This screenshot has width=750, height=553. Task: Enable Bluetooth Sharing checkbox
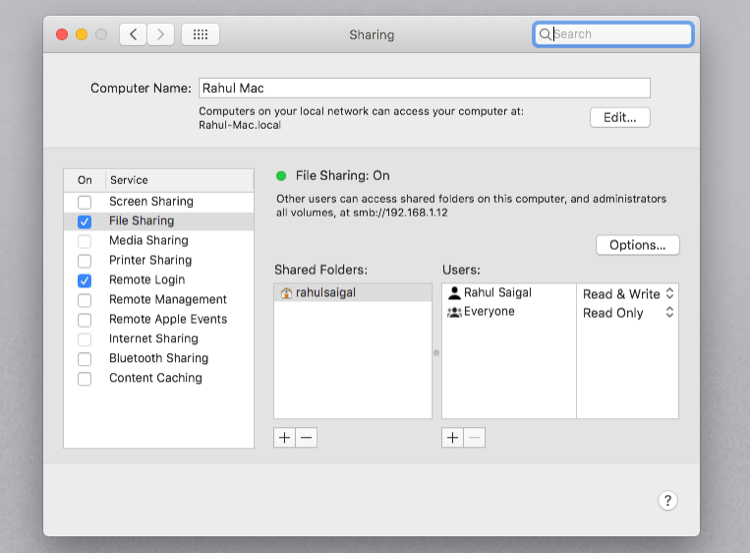pyautogui.click(x=85, y=359)
